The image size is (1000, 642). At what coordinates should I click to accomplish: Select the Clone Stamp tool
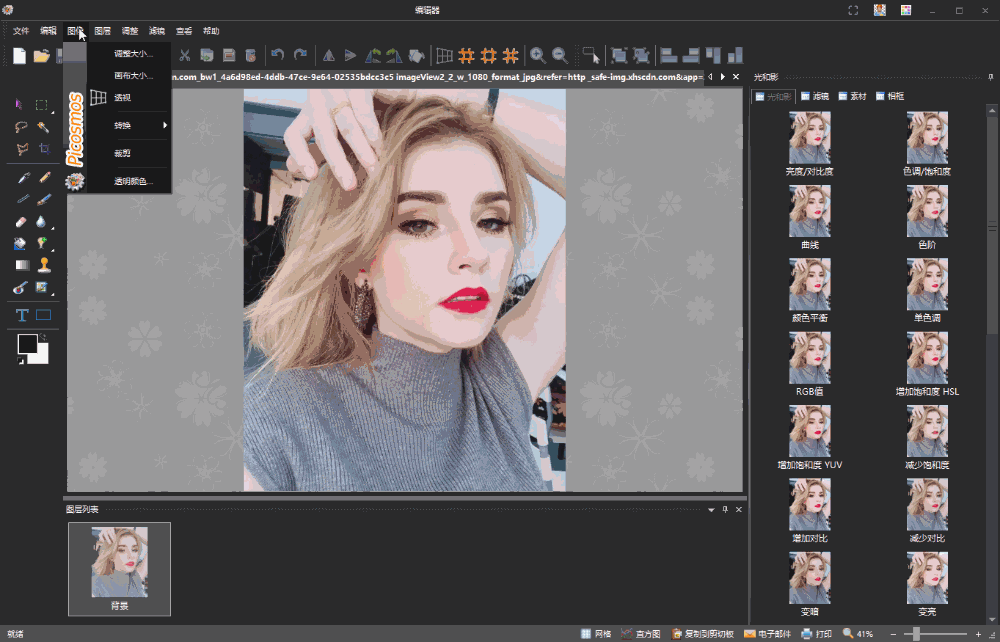click(43, 265)
